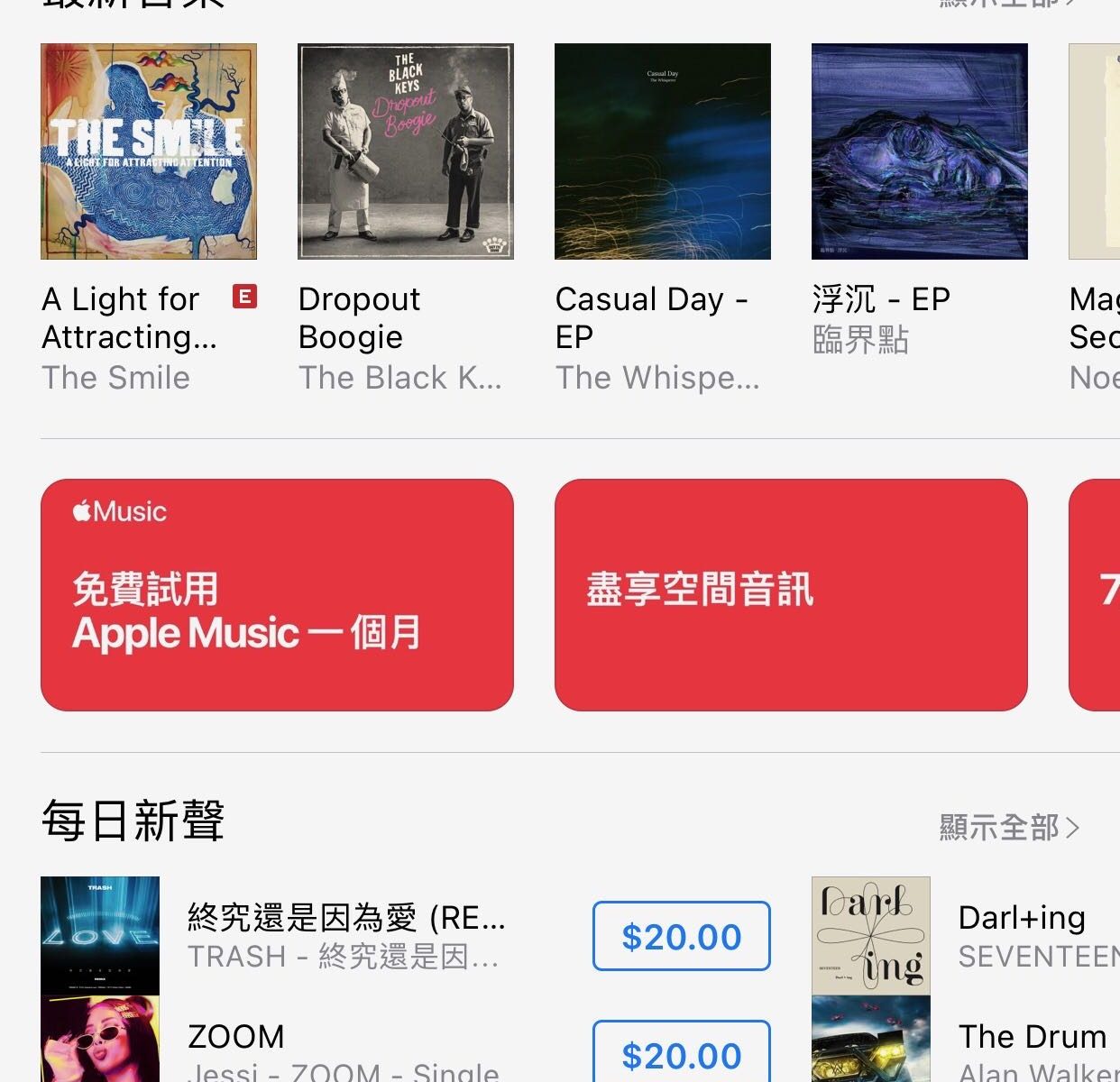
Task: Select the Jessi ZOOM single artwork
Action: [100, 1039]
